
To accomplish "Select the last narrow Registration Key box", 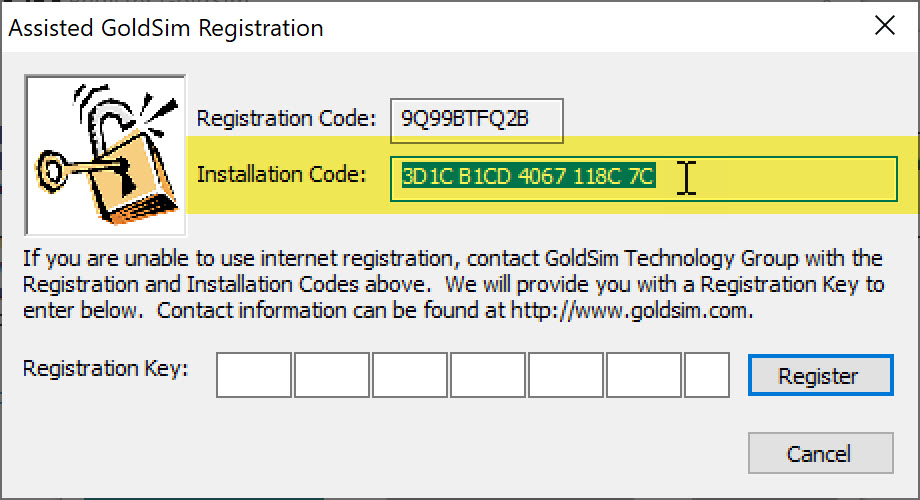I will point(707,375).
